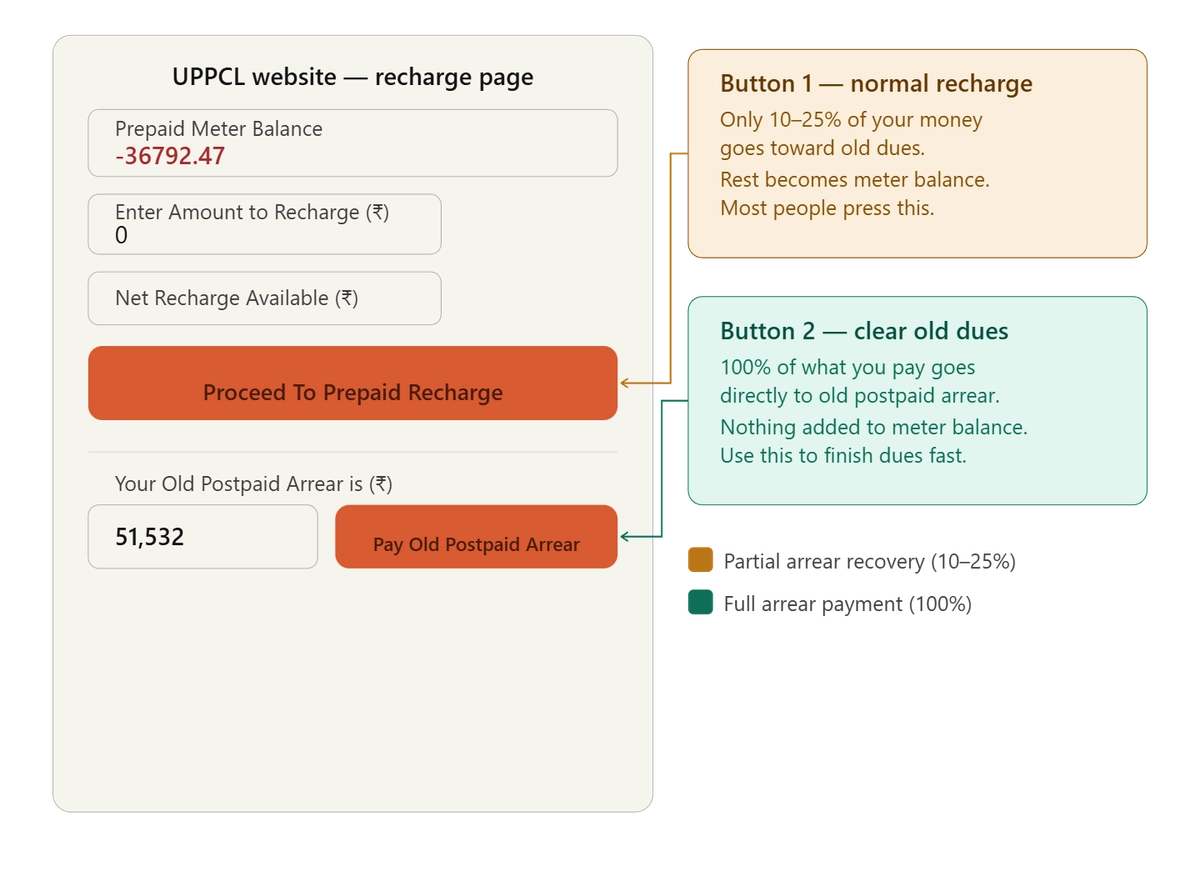The height and width of the screenshot is (882, 1200).
Task: Click the 'Use this to finish dues fast.' text
Action: click(x=843, y=456)
